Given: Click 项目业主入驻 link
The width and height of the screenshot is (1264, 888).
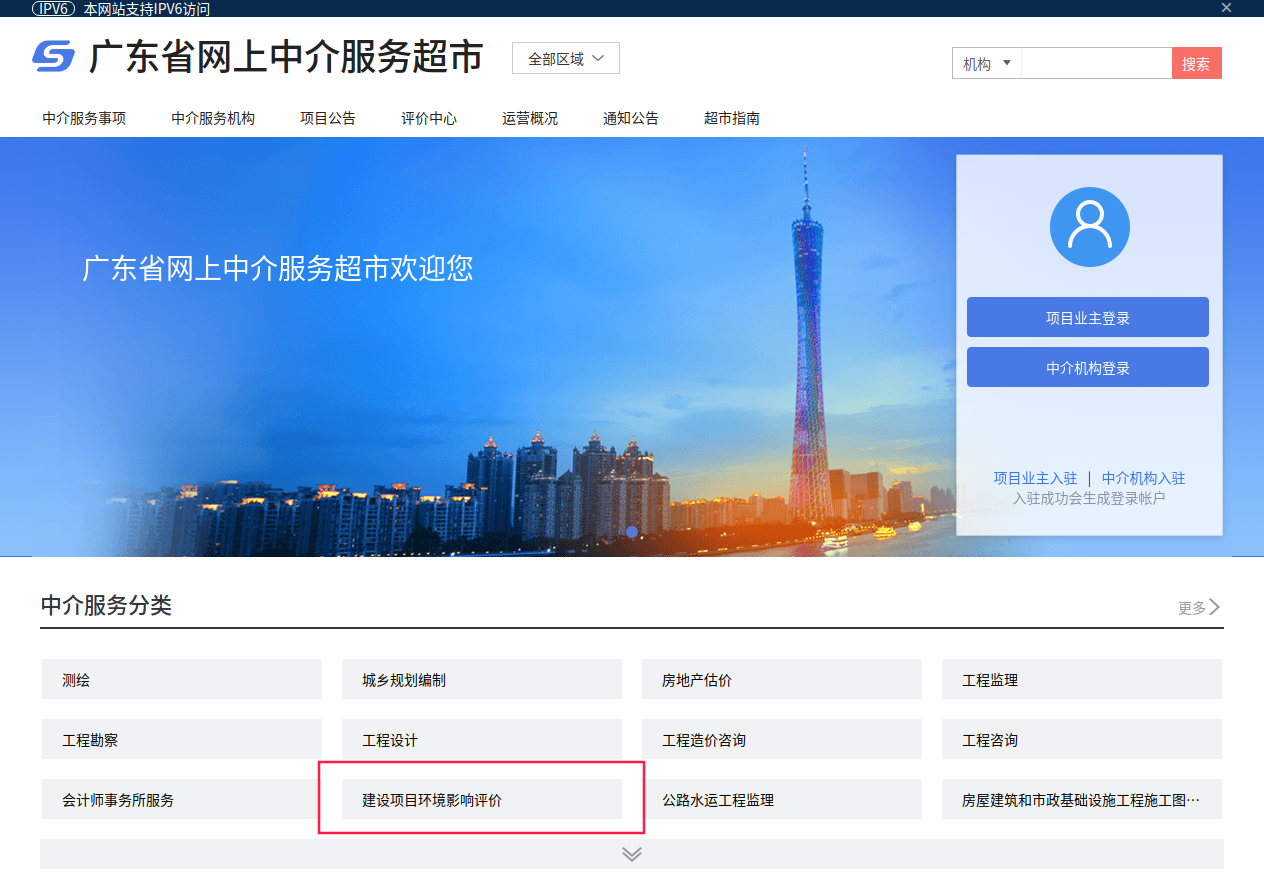Looking at the screenshot, I should (x=1035, y=478).
